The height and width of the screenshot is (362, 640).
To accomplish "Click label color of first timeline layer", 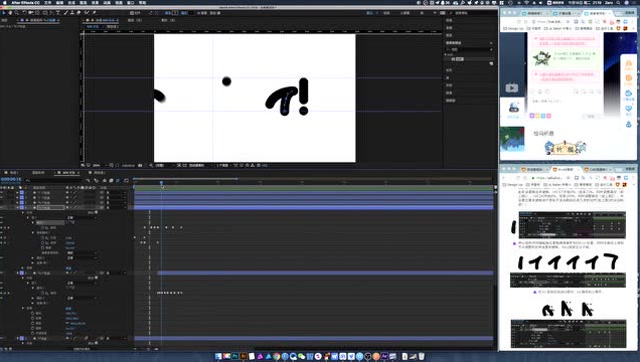I will 22,193.
